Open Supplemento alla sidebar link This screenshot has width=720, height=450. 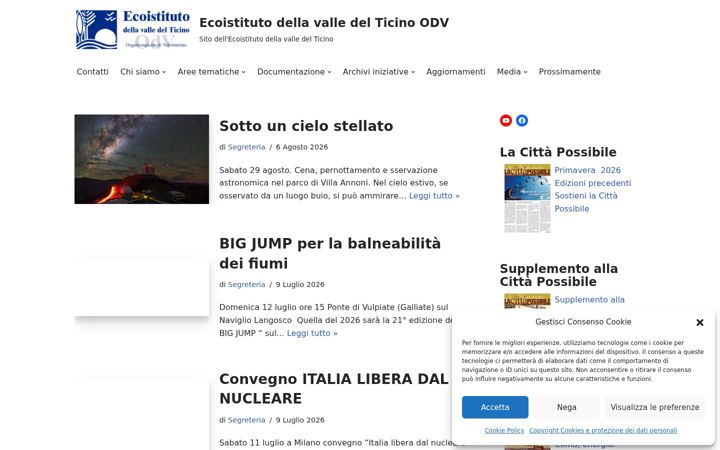tap(589, 299)
